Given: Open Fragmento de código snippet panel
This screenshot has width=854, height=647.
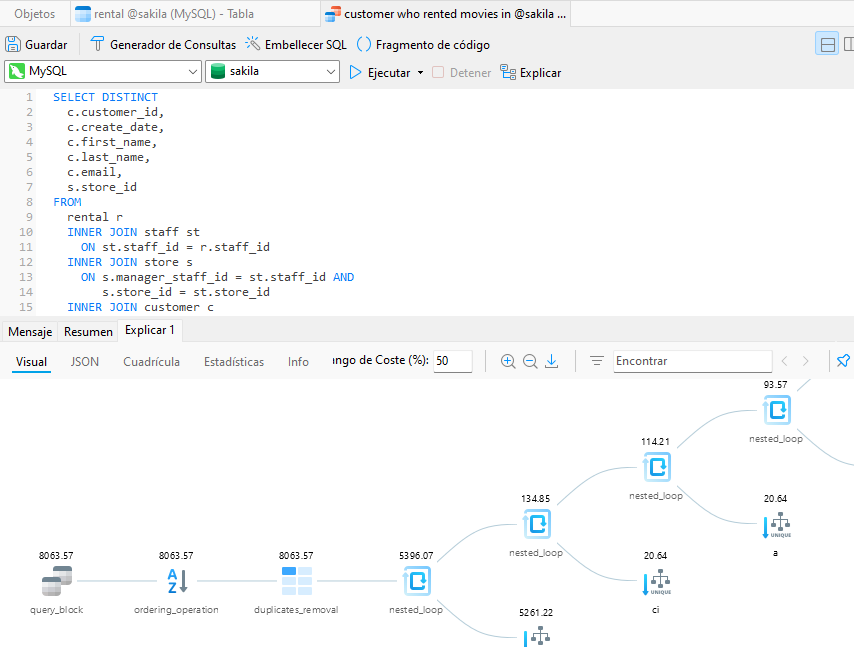Looking at the screenshot, I should (423, 45).
